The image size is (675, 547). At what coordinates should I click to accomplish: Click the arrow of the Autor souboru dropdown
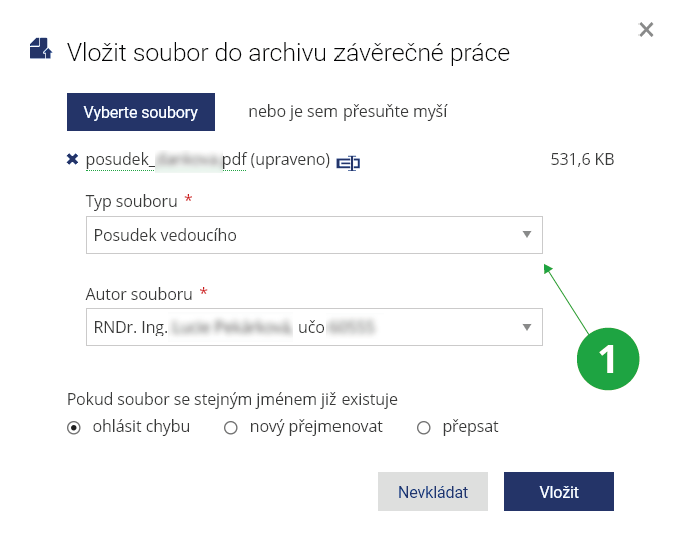click(526, 327)
